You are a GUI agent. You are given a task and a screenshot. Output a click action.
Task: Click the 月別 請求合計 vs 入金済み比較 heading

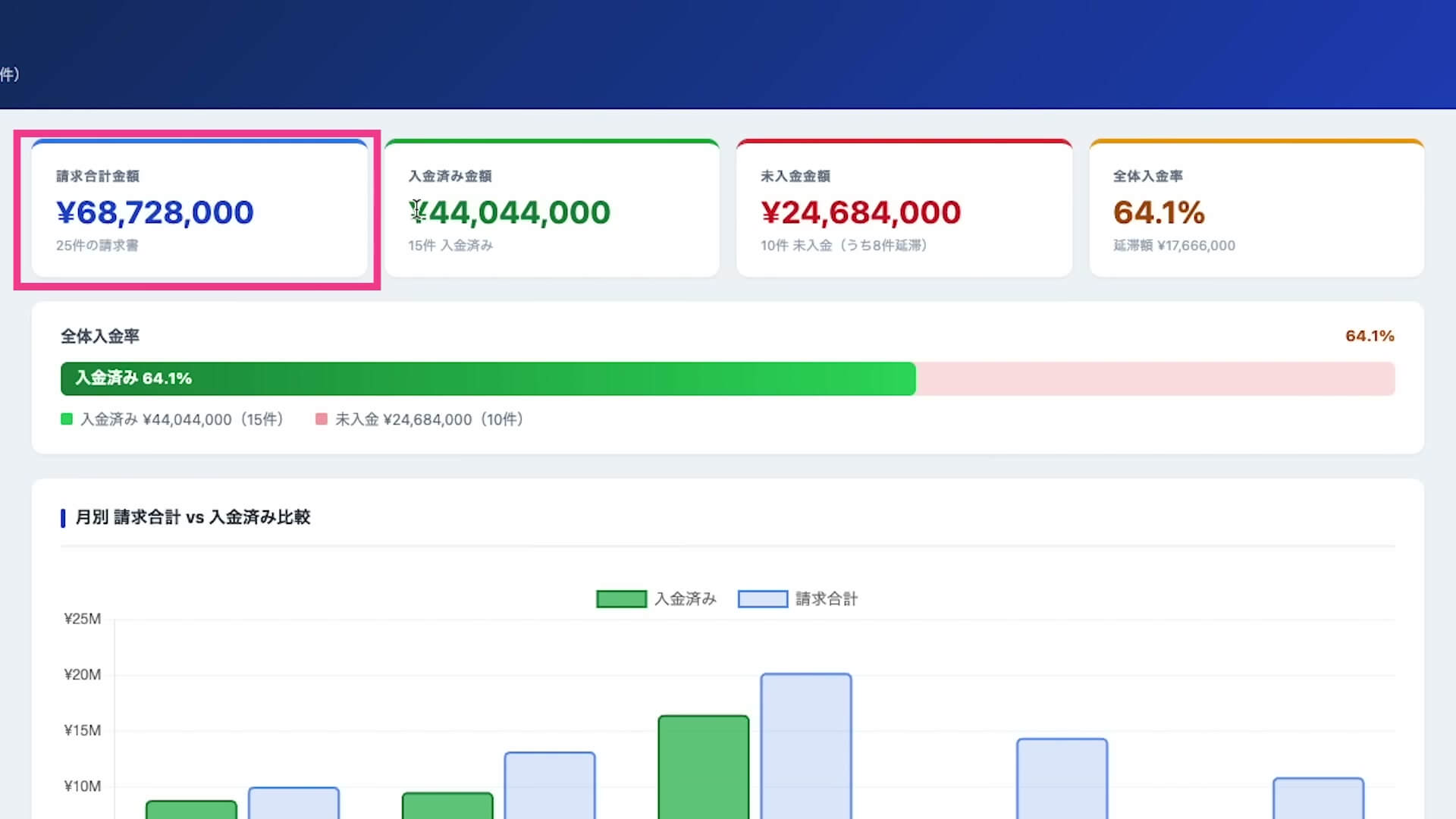[193, 517]
